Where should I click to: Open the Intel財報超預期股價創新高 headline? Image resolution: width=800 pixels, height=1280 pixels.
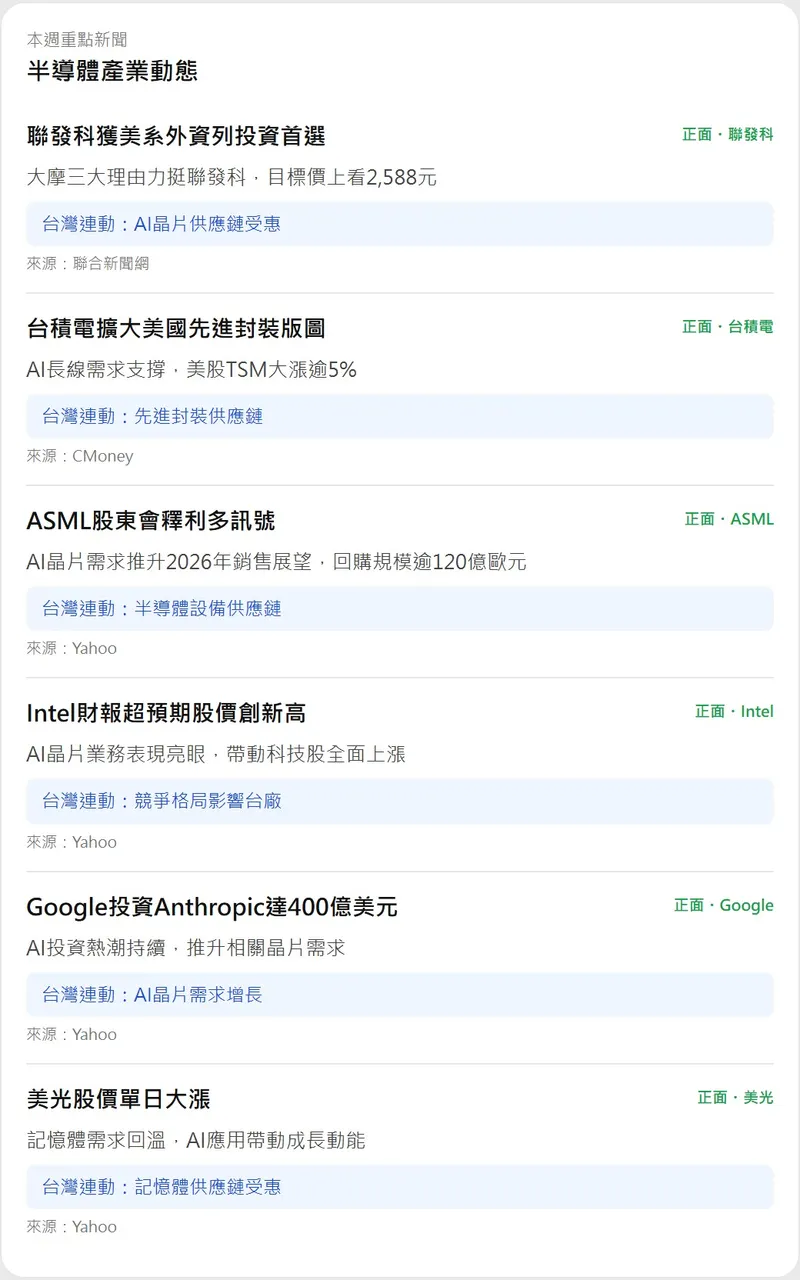pyautogui.click(x=166, y=713)
